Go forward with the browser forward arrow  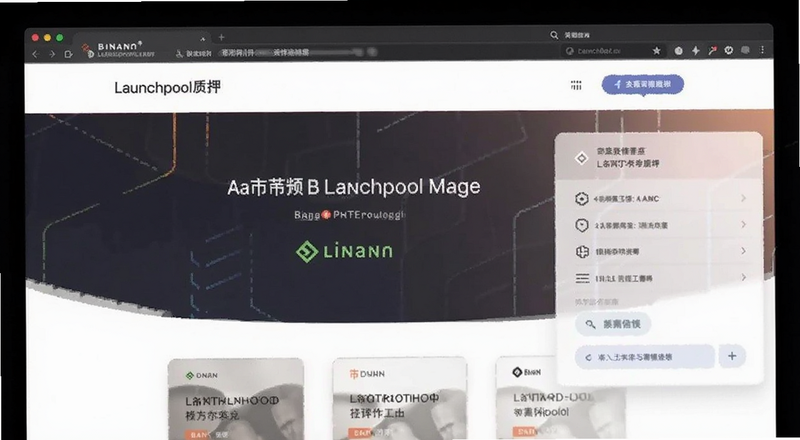(52, 54)
